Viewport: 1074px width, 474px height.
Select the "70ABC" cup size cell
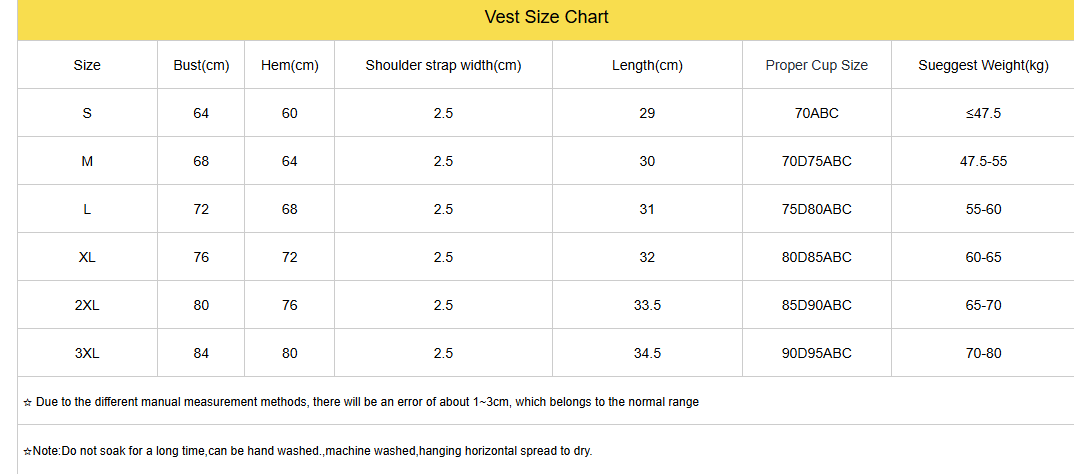(x=816, y=114)
